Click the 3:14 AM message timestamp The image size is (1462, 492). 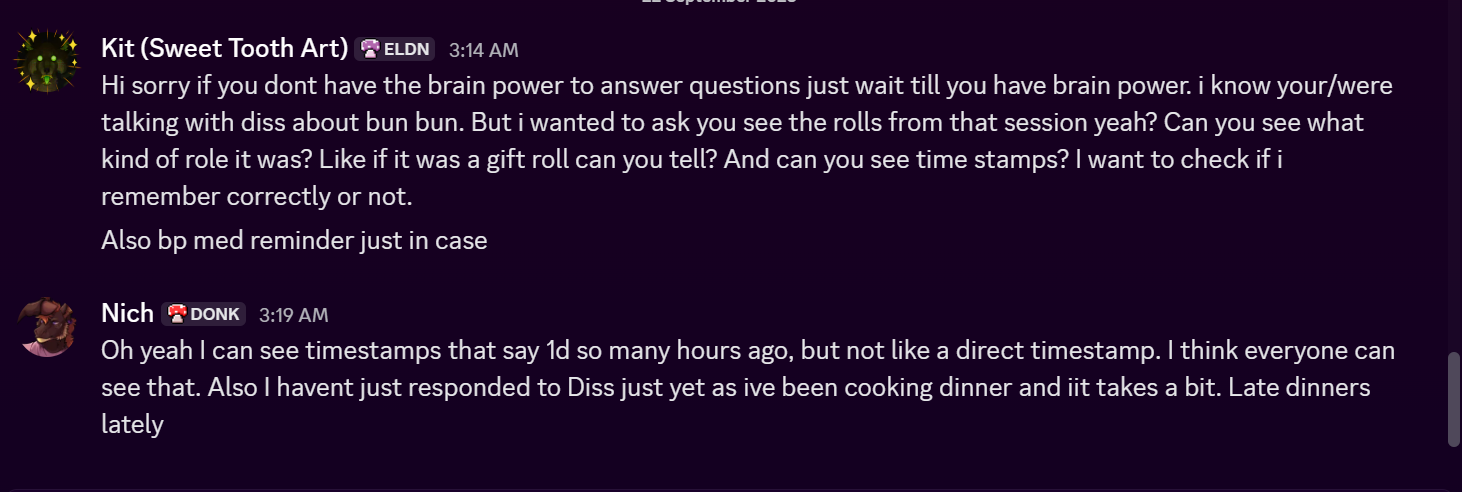[x=483, y=50]
